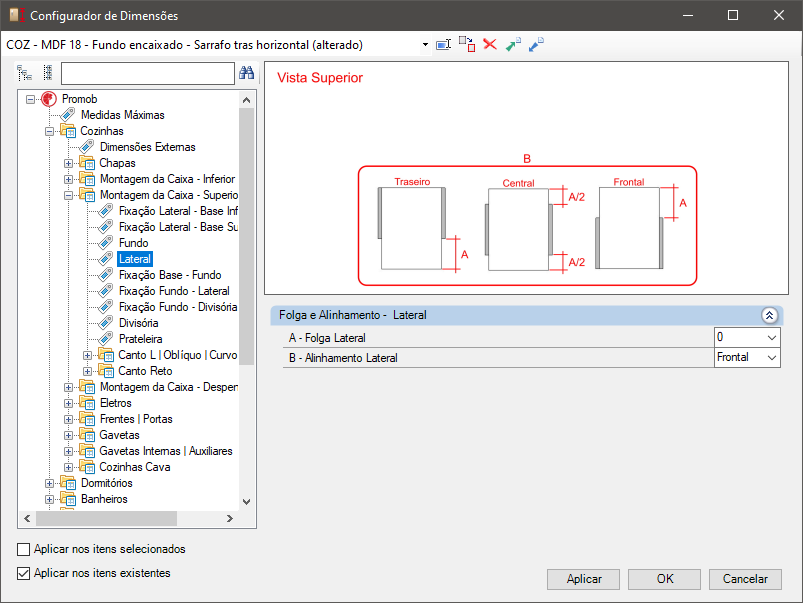The image size is (803, 603).
Task: Click the Gavetas folder icon
Action: pyautogui.click(x=87, y=434)
